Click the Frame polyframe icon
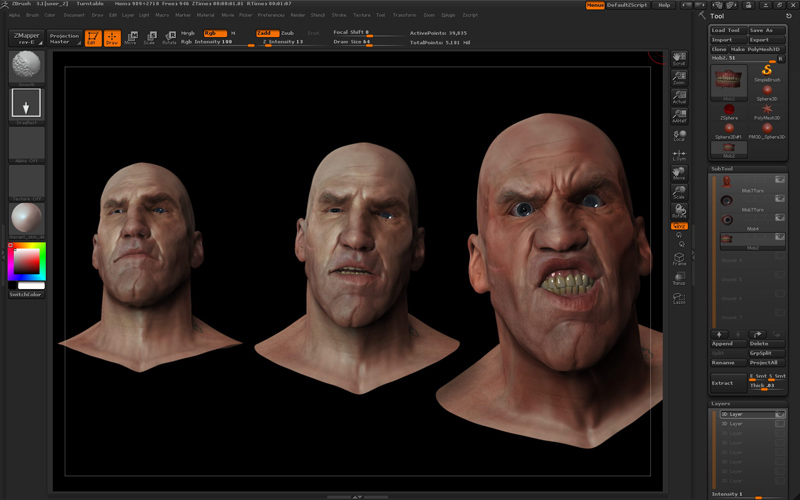This screenshot has width=800, height=500. point(679,259)
